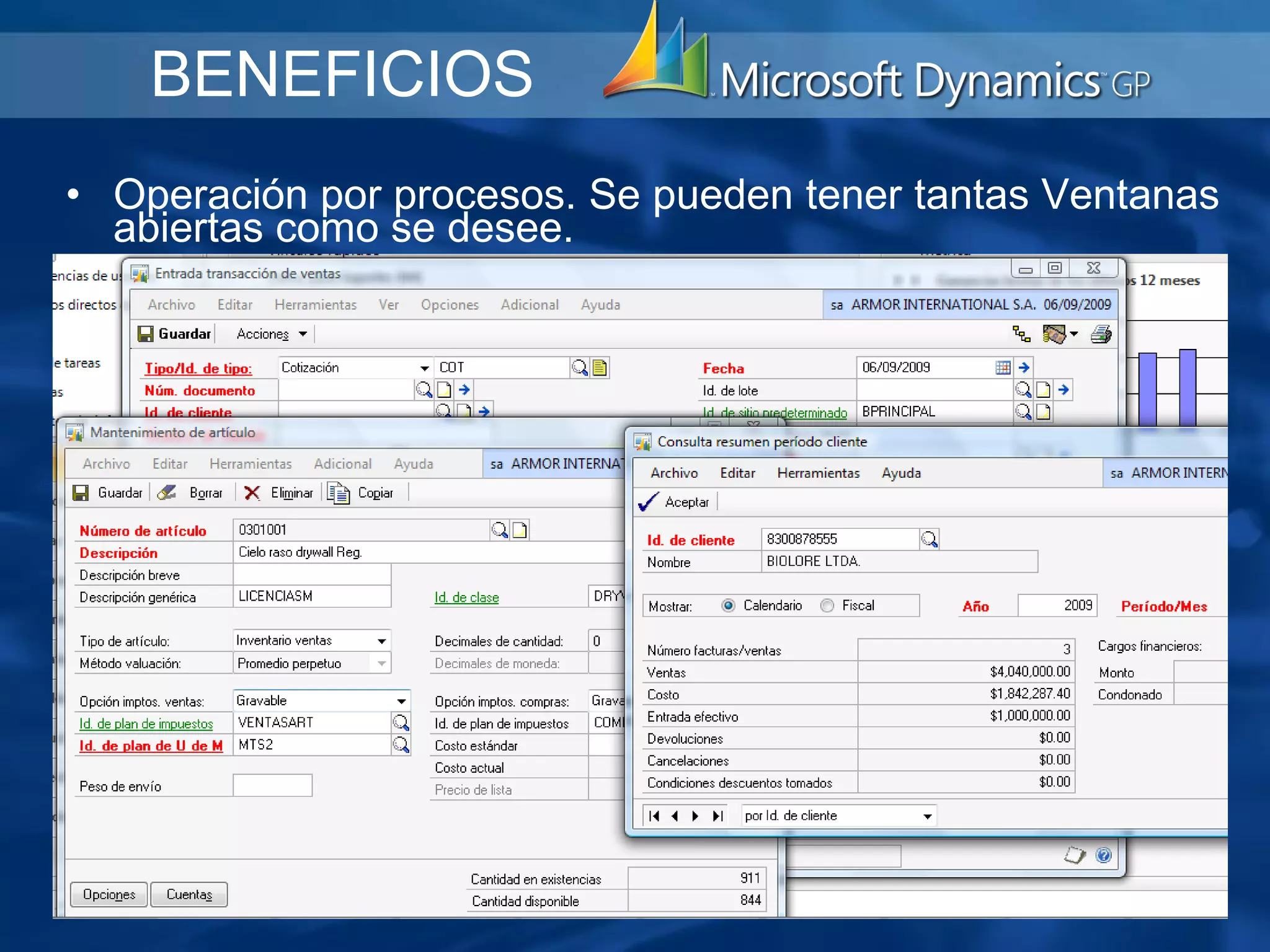Click note icon beside Id. de lote
Image resolution: width=1270 pixels, height=952 pixels.
coord(1044,390)
